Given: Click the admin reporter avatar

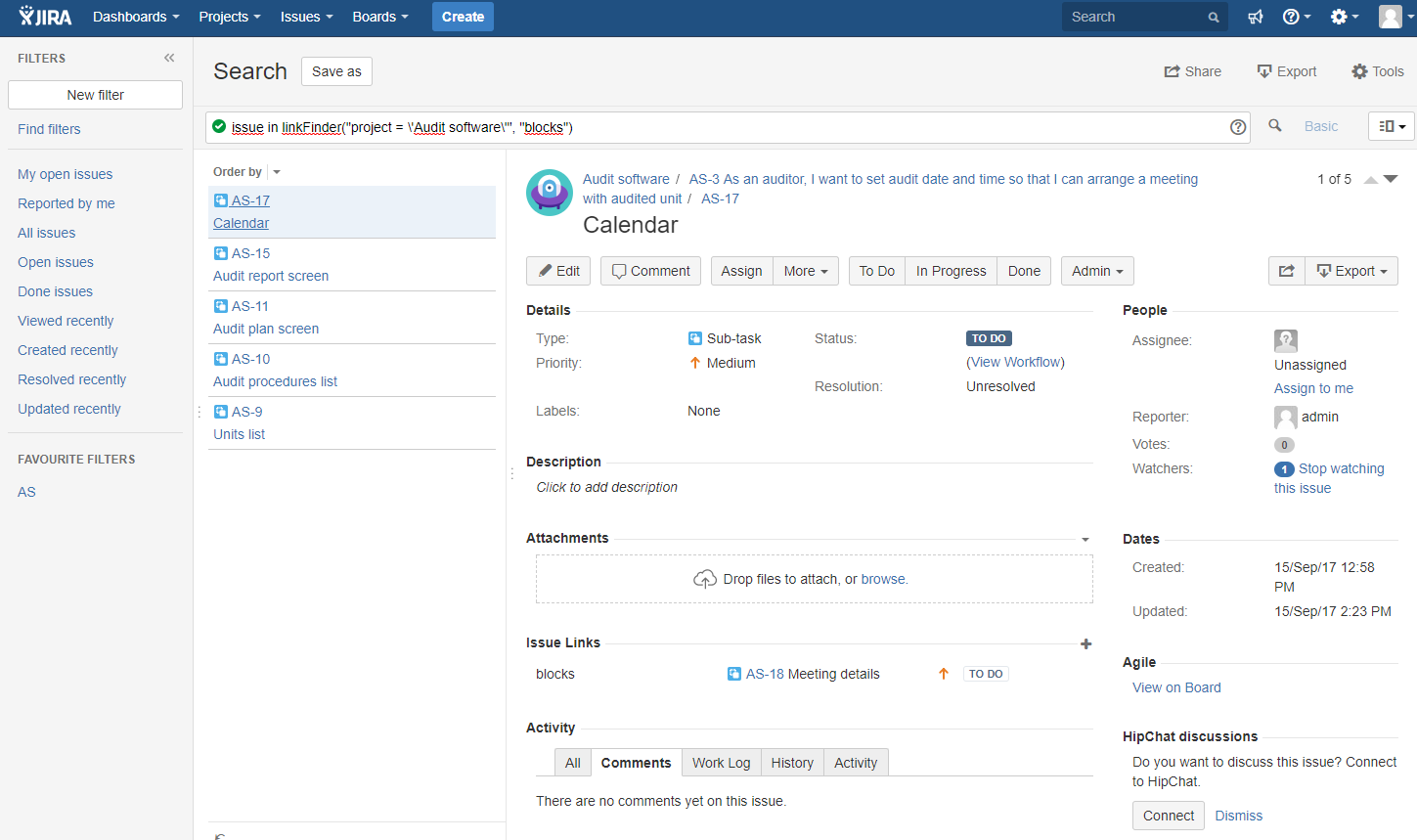Looking at the screenshot, I should click(1286, 418).
